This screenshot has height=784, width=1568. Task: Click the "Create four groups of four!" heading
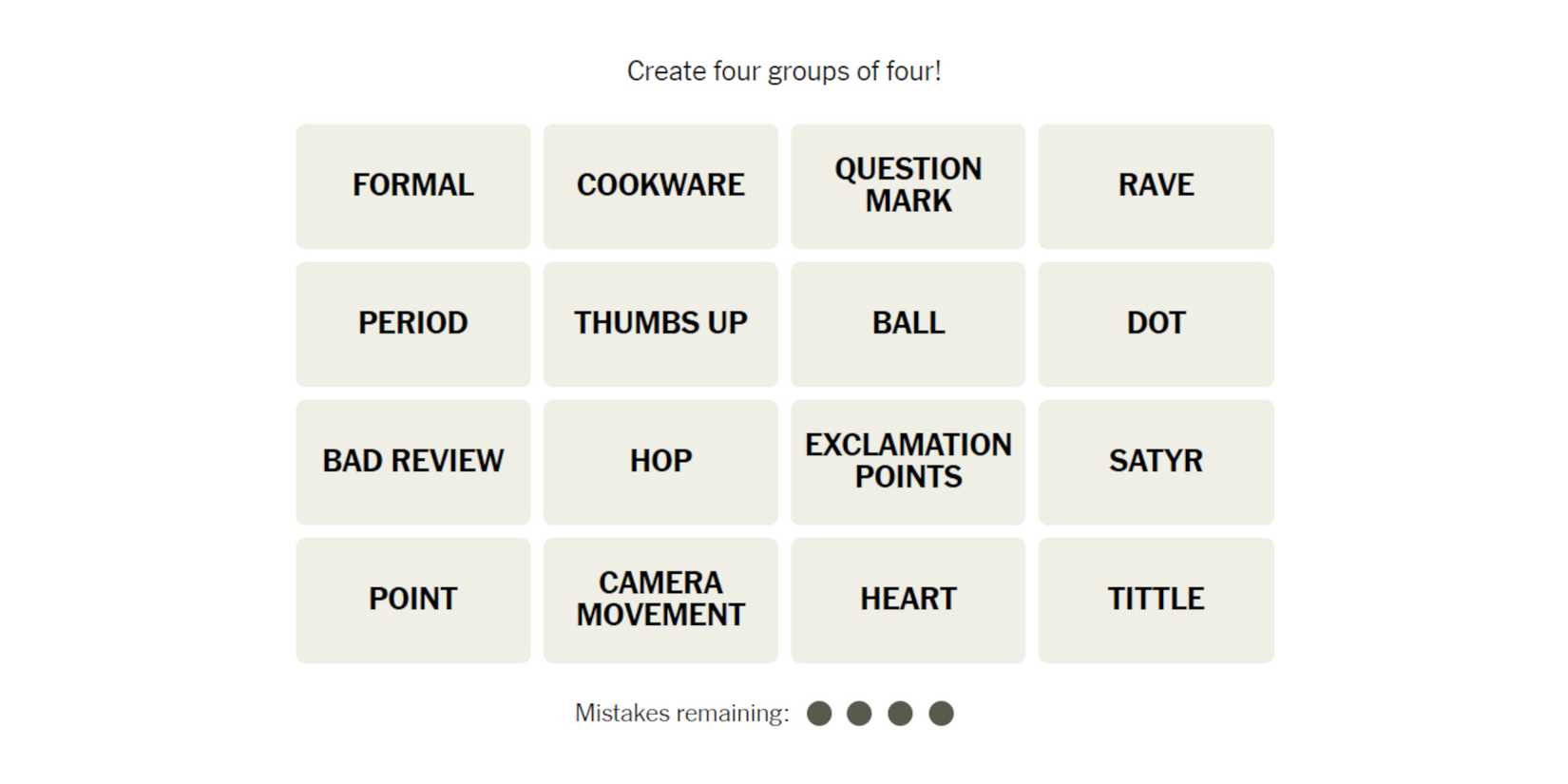[784, 71]
